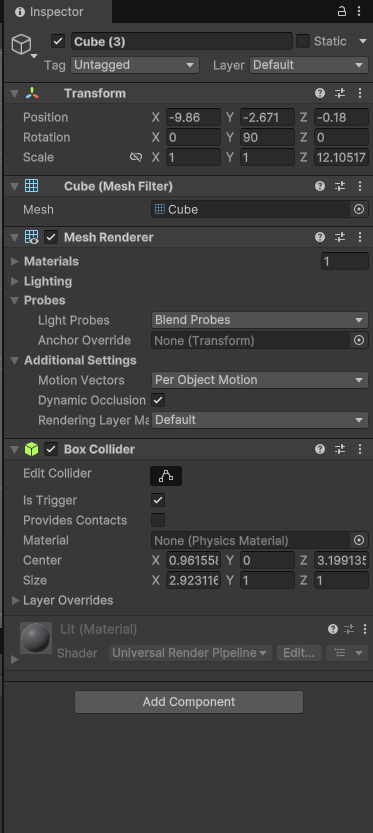Open Mesh Filter help icon

point(320,186)
